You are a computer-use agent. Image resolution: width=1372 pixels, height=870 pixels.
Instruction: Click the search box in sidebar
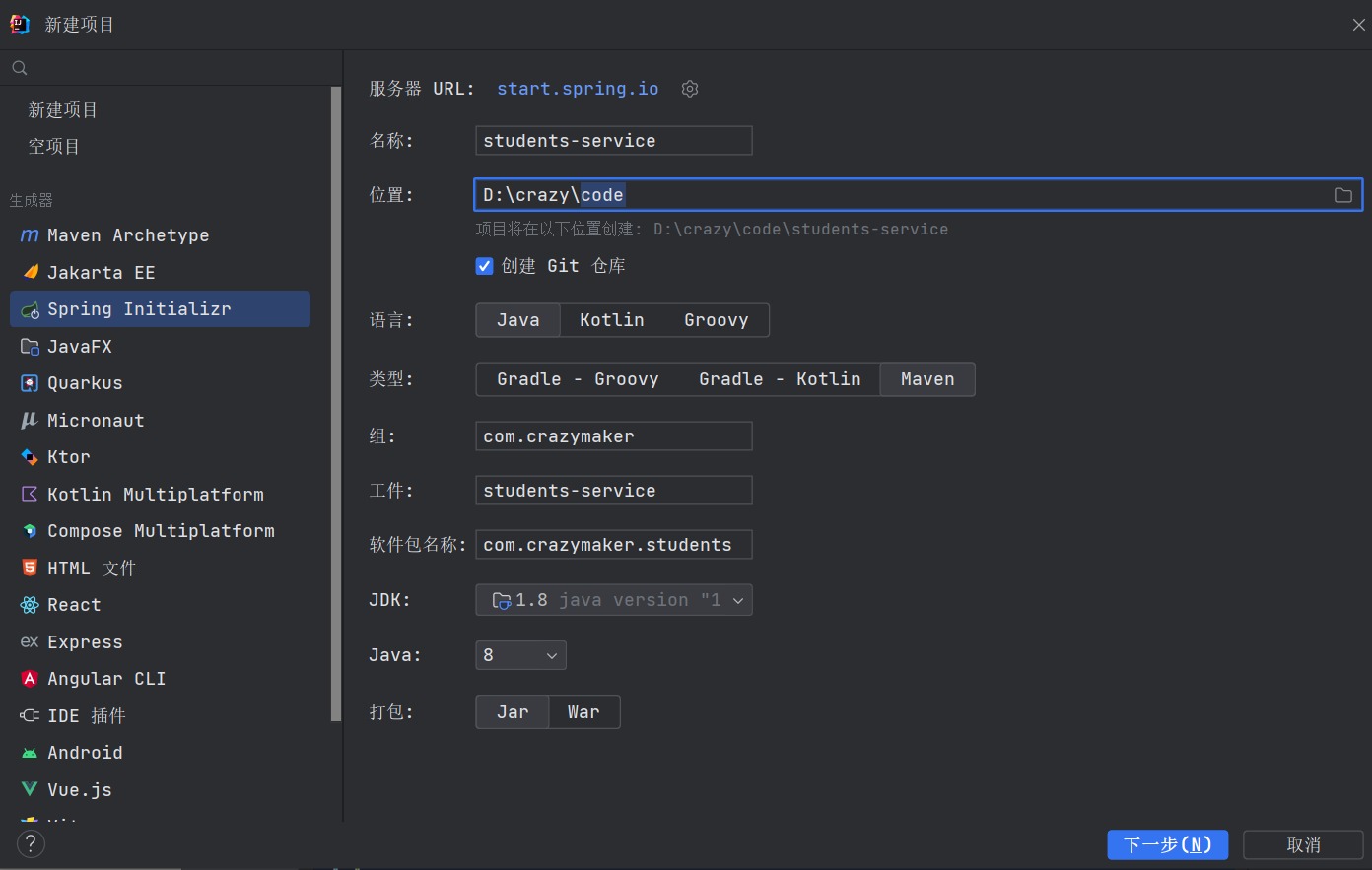pyautogui.click(x=171, y=68)
